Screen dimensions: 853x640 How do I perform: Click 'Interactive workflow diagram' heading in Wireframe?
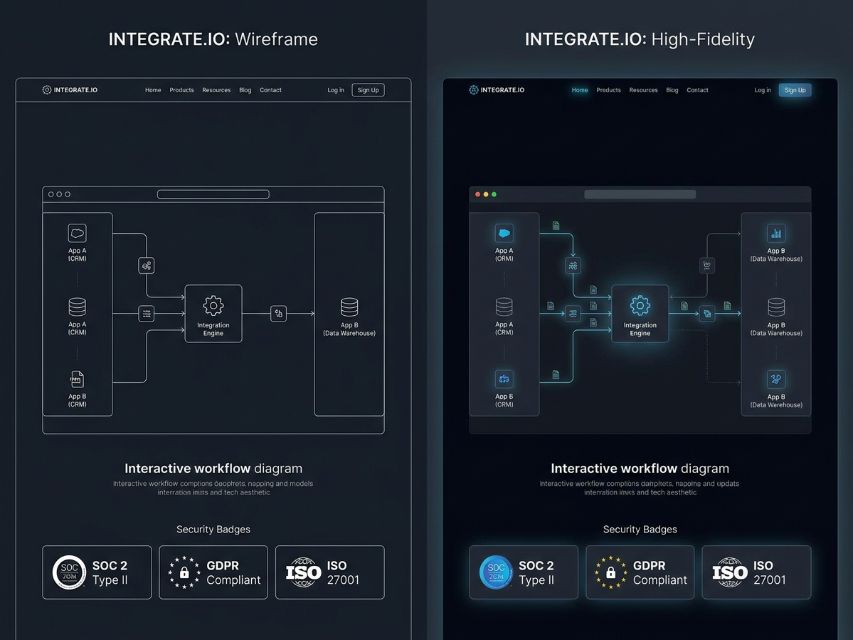click(213, 469)
